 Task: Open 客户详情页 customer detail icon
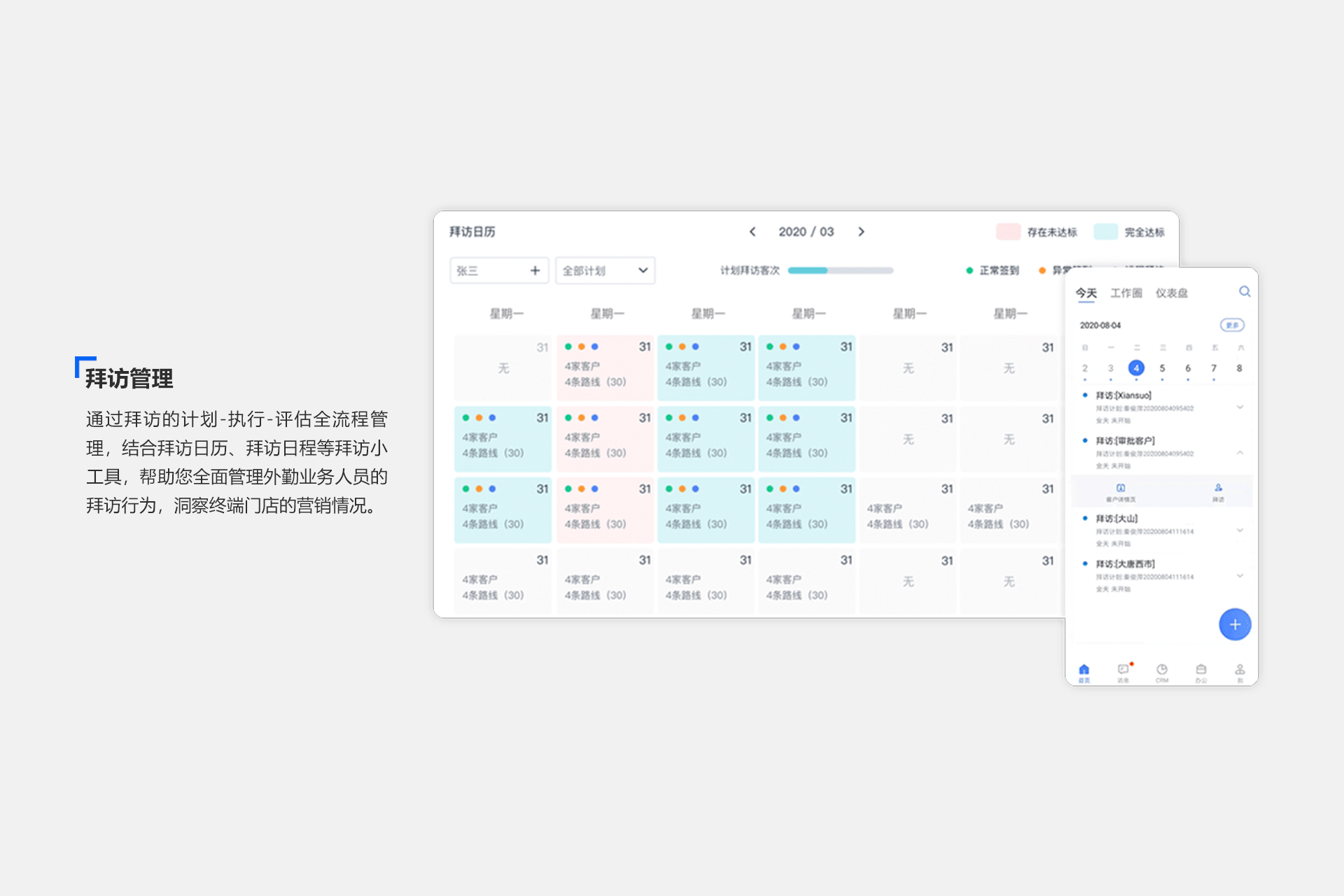pos(1121,492)
